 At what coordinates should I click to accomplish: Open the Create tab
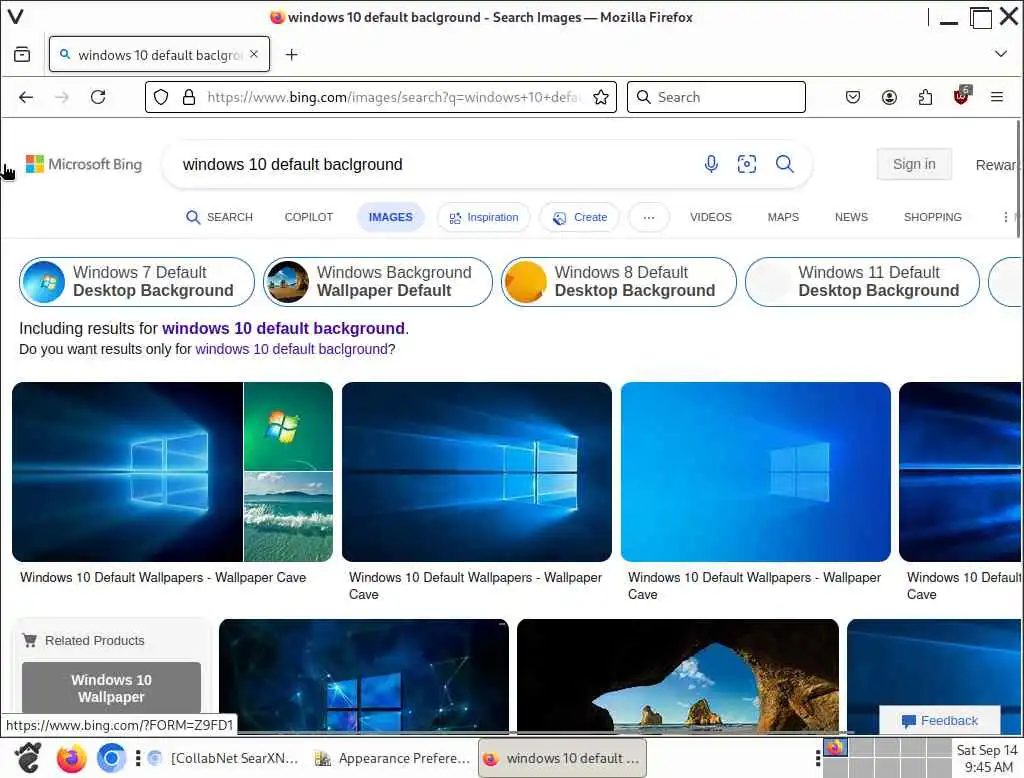580,217
